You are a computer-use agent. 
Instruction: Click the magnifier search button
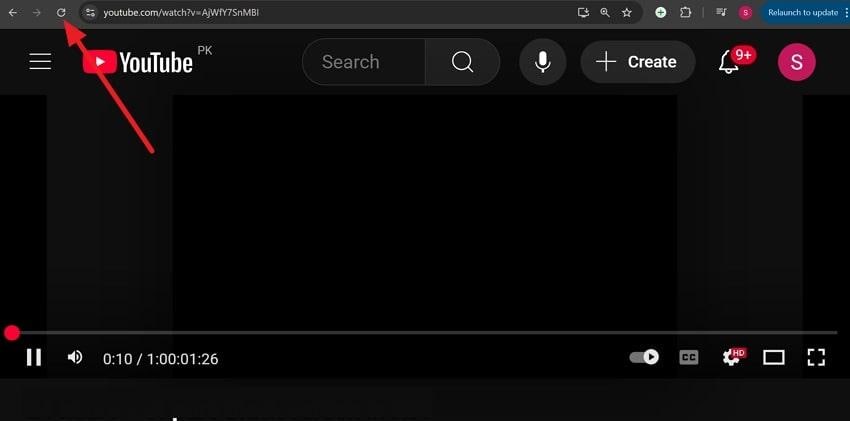point(462,62)
